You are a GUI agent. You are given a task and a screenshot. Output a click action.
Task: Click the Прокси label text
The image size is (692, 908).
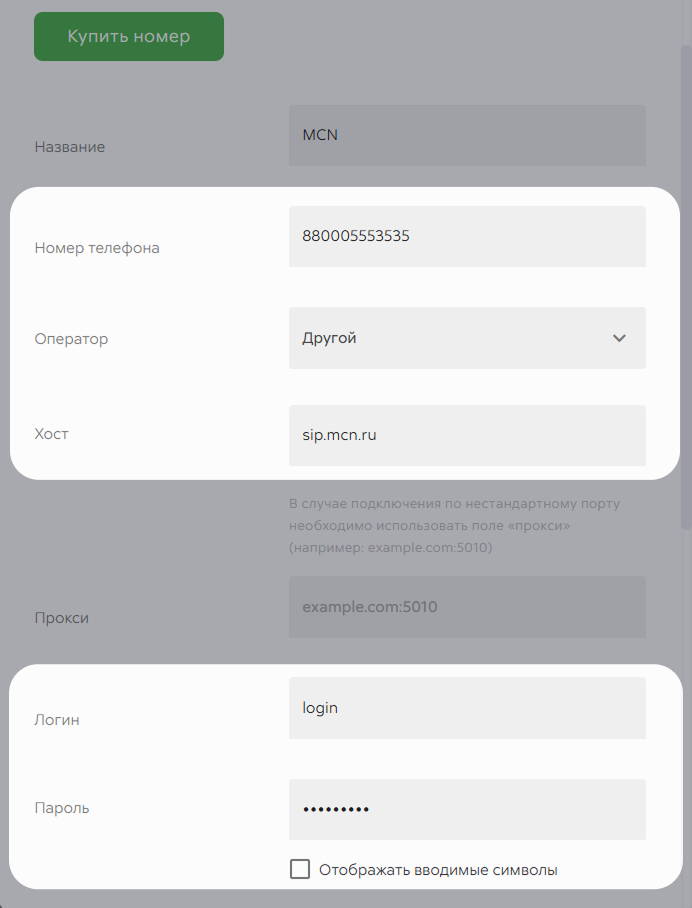[x=61, y=618]
